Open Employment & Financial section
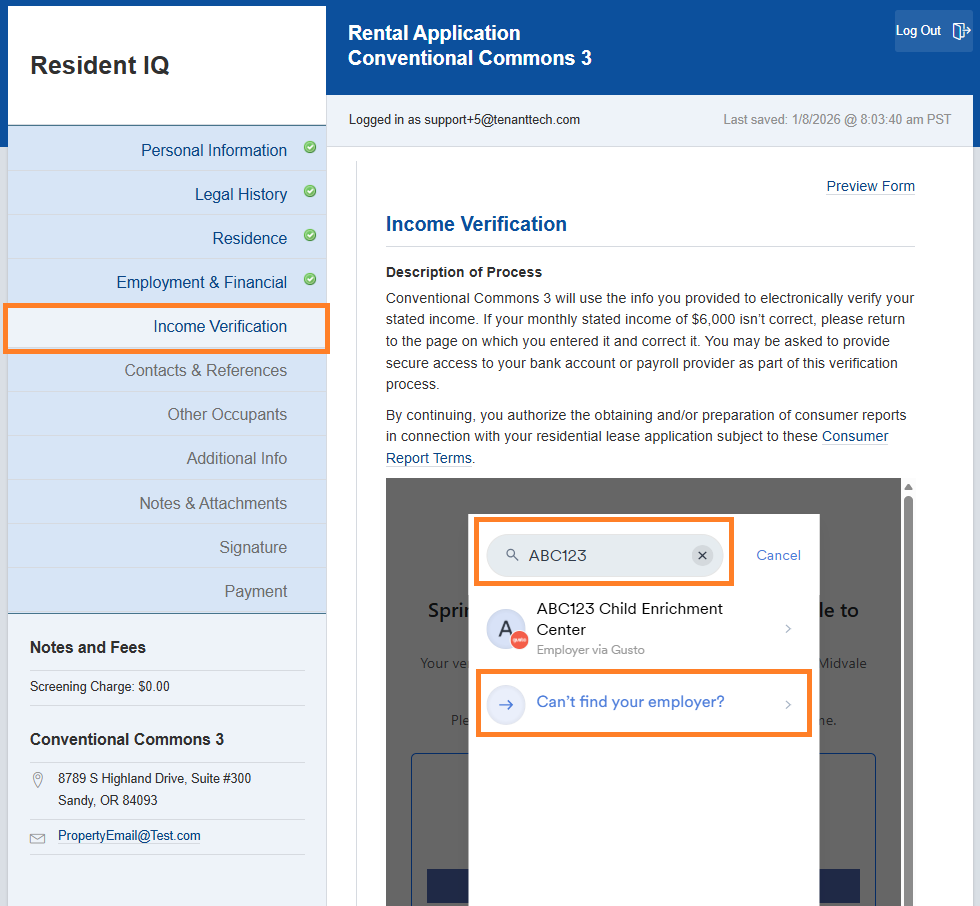Screen dimensions: 980x906 pos(201,282)
